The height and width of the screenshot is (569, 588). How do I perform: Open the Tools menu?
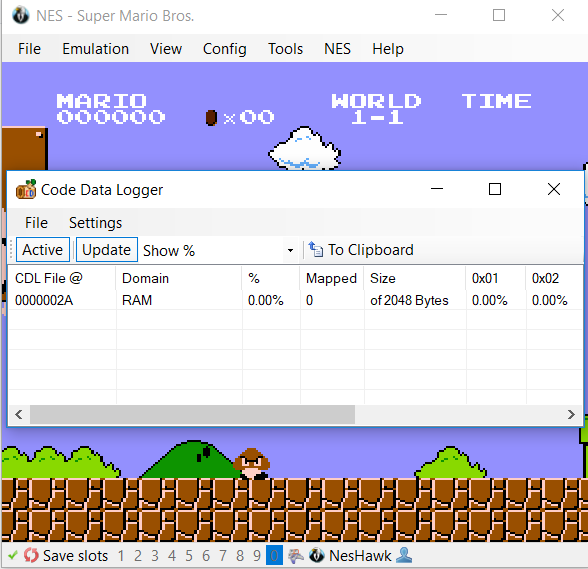[285, 49]
